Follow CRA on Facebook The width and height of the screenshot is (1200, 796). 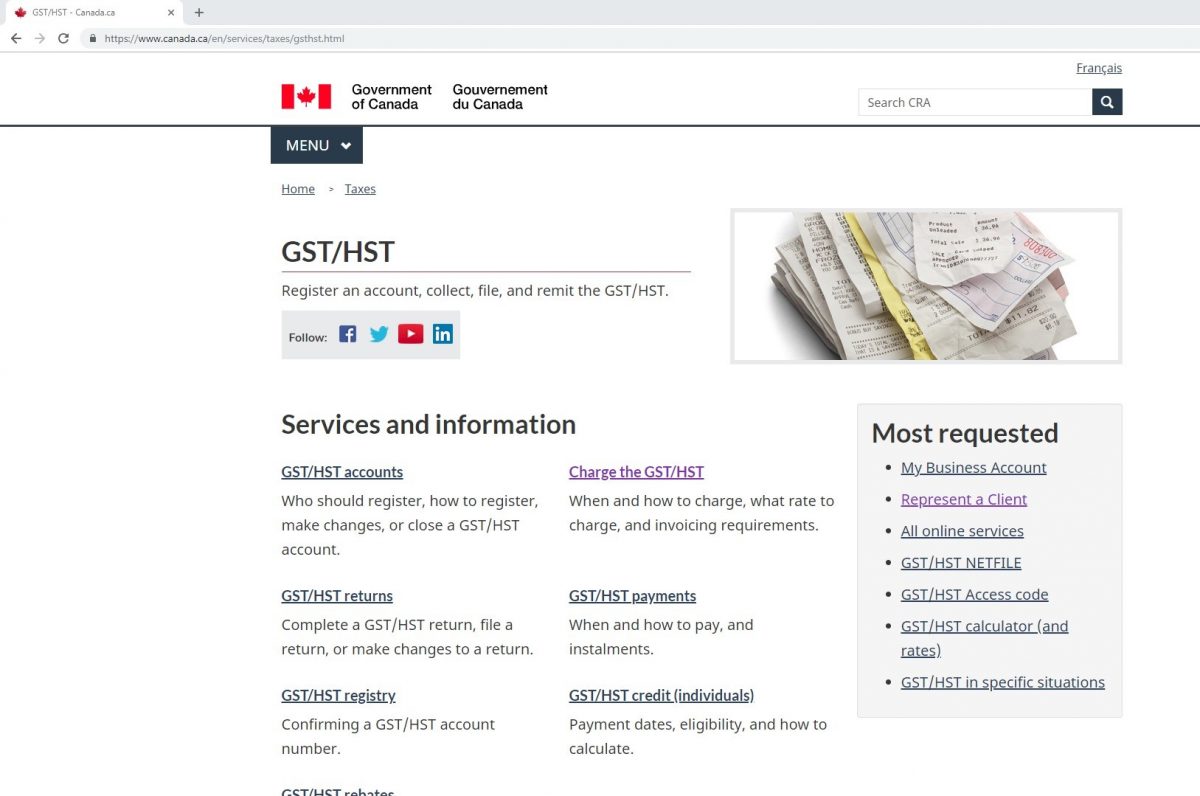347,334
